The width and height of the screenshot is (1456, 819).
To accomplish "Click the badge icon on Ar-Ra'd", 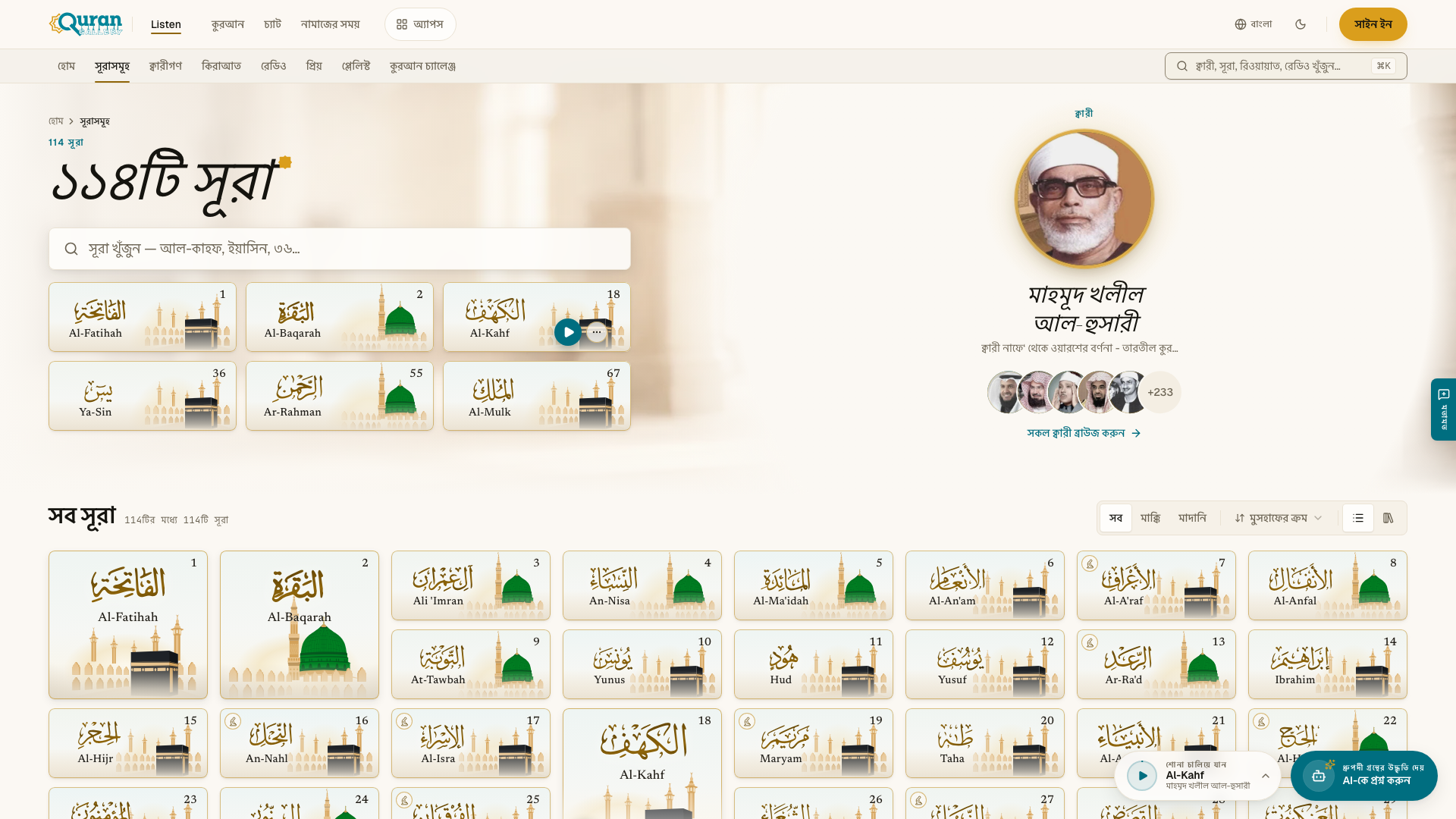I will tap(1090, 643).
